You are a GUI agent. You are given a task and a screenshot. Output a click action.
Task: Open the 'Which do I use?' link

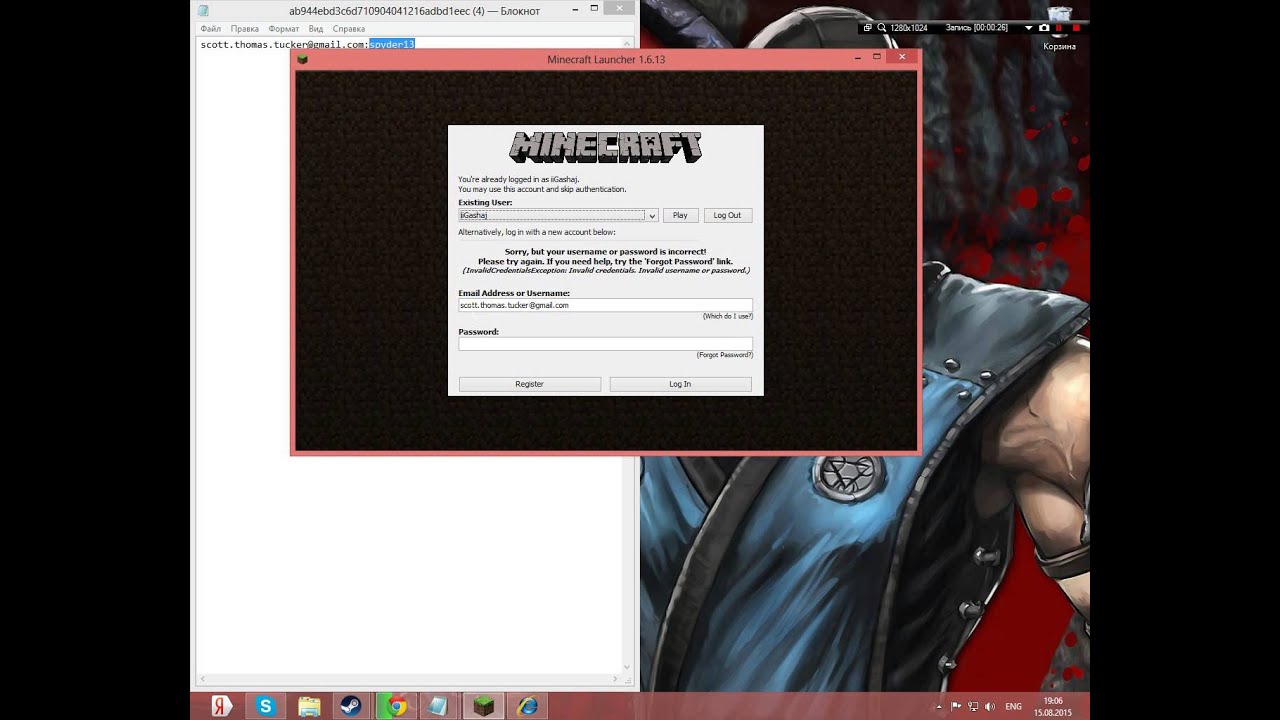pyautogui.click(x=728, y=316)
